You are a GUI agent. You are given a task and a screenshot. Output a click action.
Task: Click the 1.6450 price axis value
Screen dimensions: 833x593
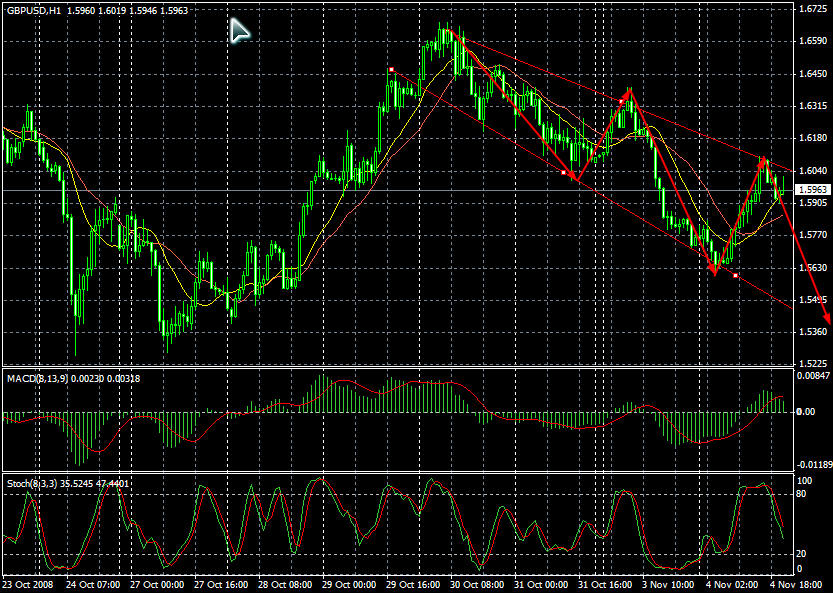[x=813, y=74]
